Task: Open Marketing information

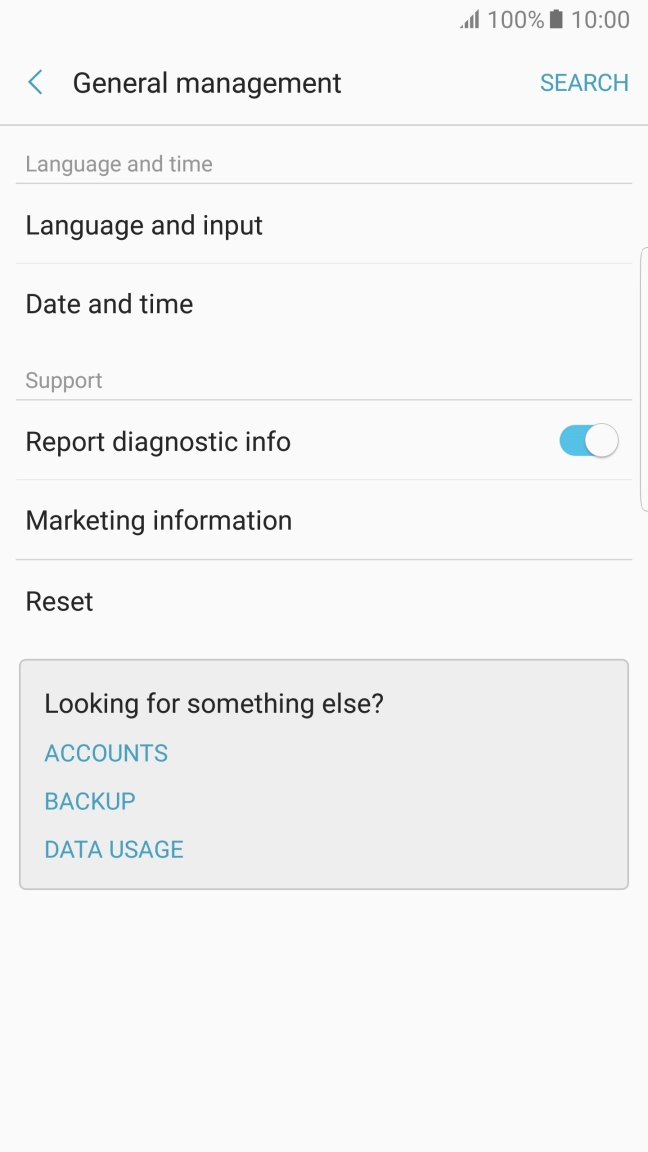Action: pos(158,520)
